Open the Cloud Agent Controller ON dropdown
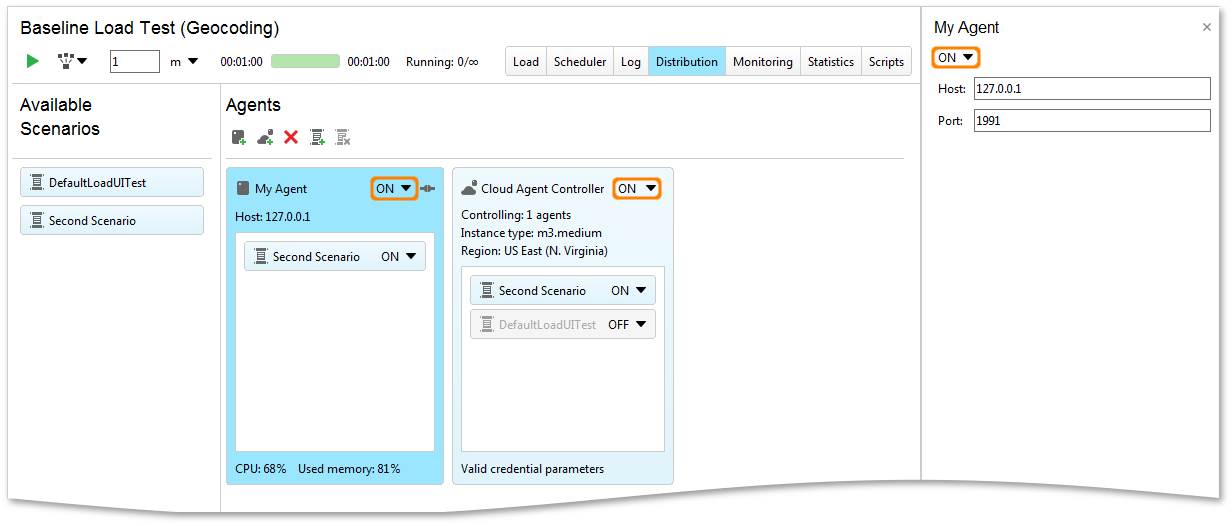This screenshot has height=526, width=1232. tap(637, 188)
